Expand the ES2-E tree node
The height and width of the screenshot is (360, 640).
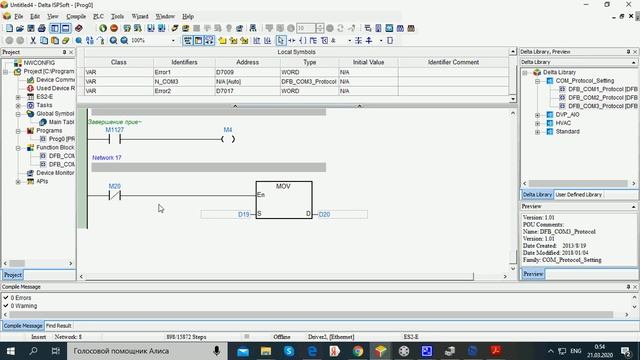click(18, 97)
